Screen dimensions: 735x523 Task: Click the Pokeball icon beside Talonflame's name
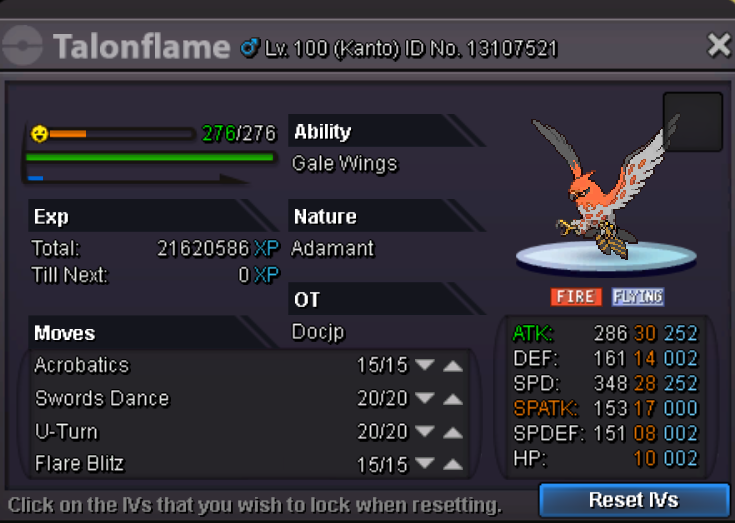(x=22, y=45)
